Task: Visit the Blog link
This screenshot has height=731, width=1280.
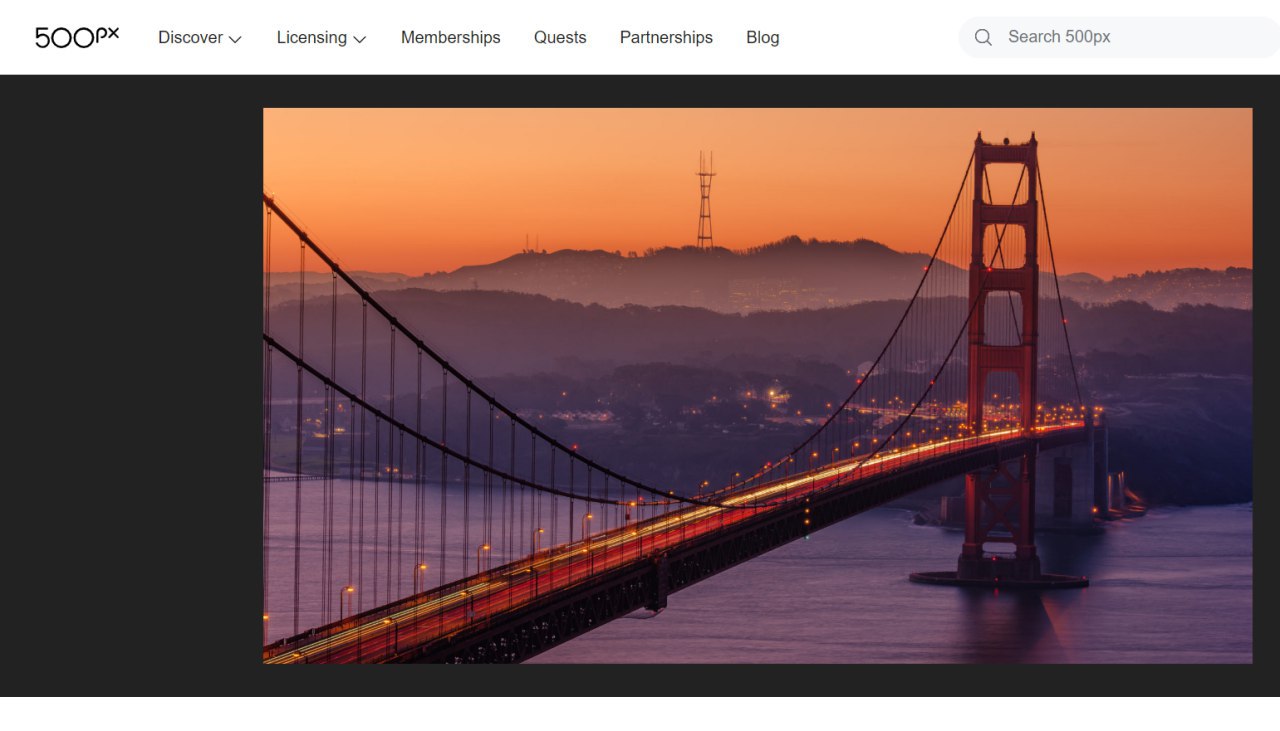Action: point(763,37)
